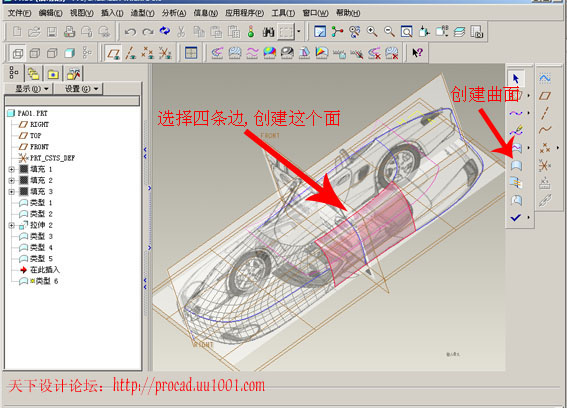Switch to hidden line display mode

[35, 54]
